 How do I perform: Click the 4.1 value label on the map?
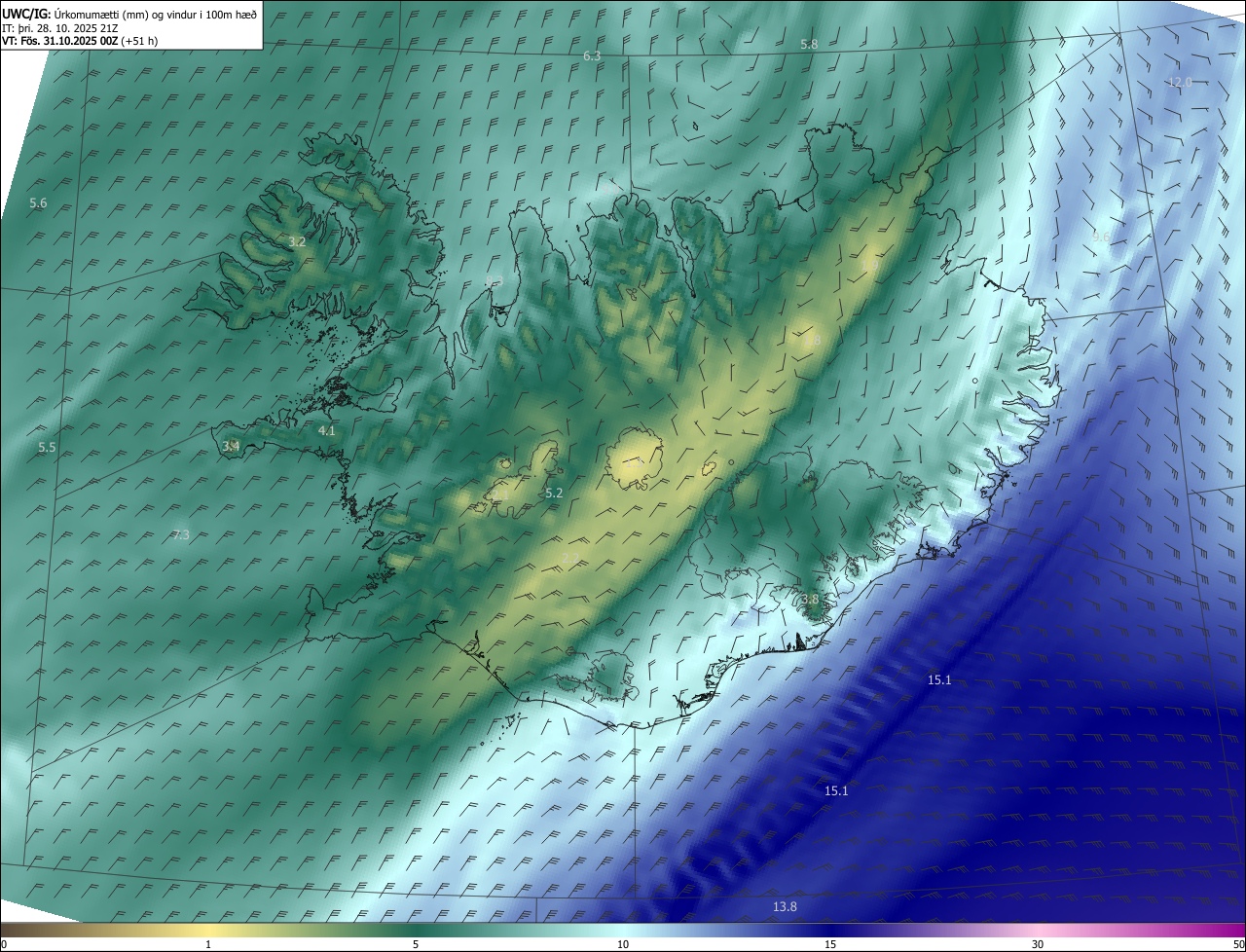pos(326,430)
